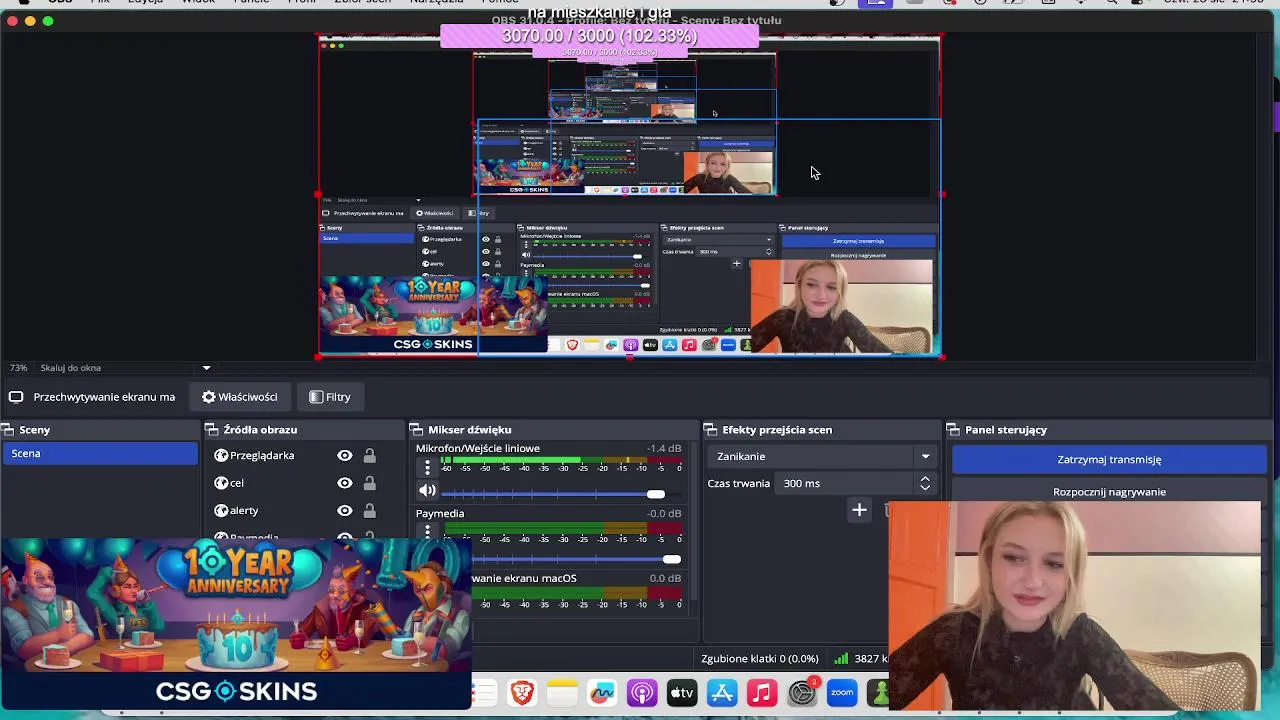Toggle the lock on Przeglądarka source
This screenshot has height=720, width=1280.
click(369, 455)
